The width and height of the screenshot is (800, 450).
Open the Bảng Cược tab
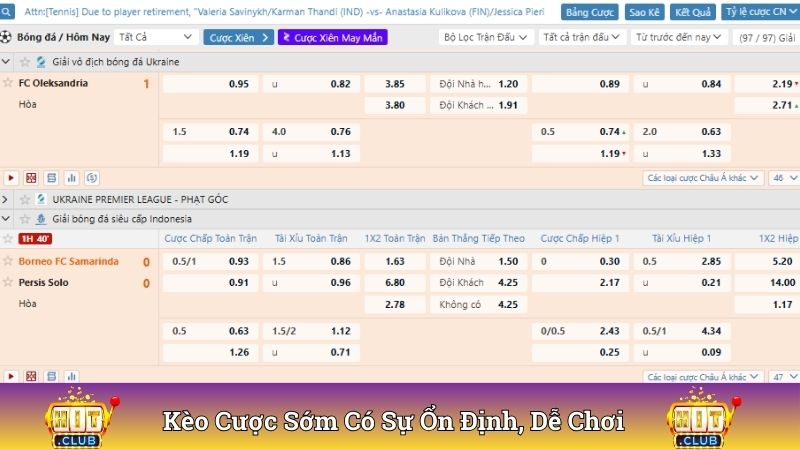coord(589,13)
